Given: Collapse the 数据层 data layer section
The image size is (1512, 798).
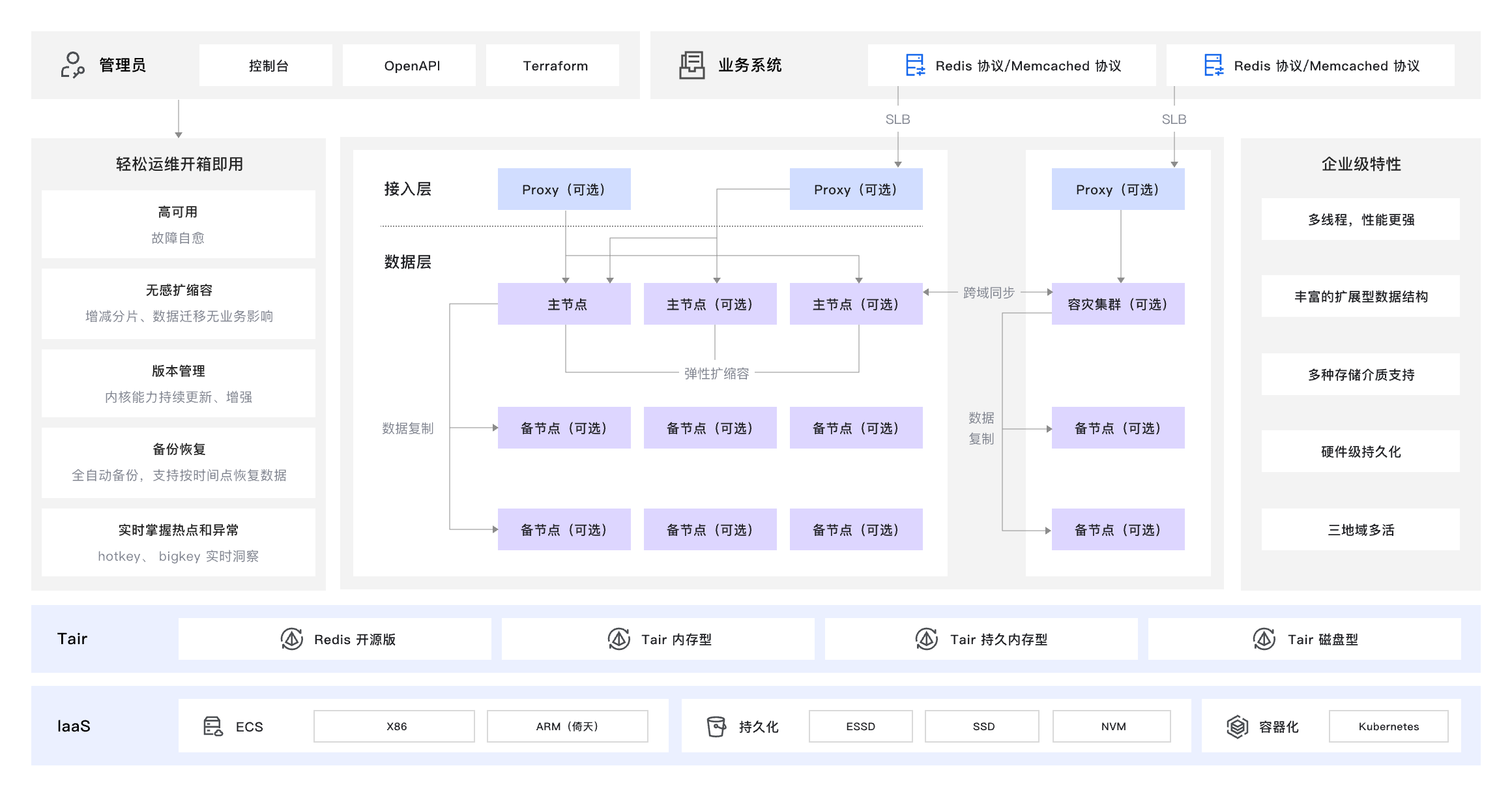Looking at the screenshot, I should coord(409,261).
